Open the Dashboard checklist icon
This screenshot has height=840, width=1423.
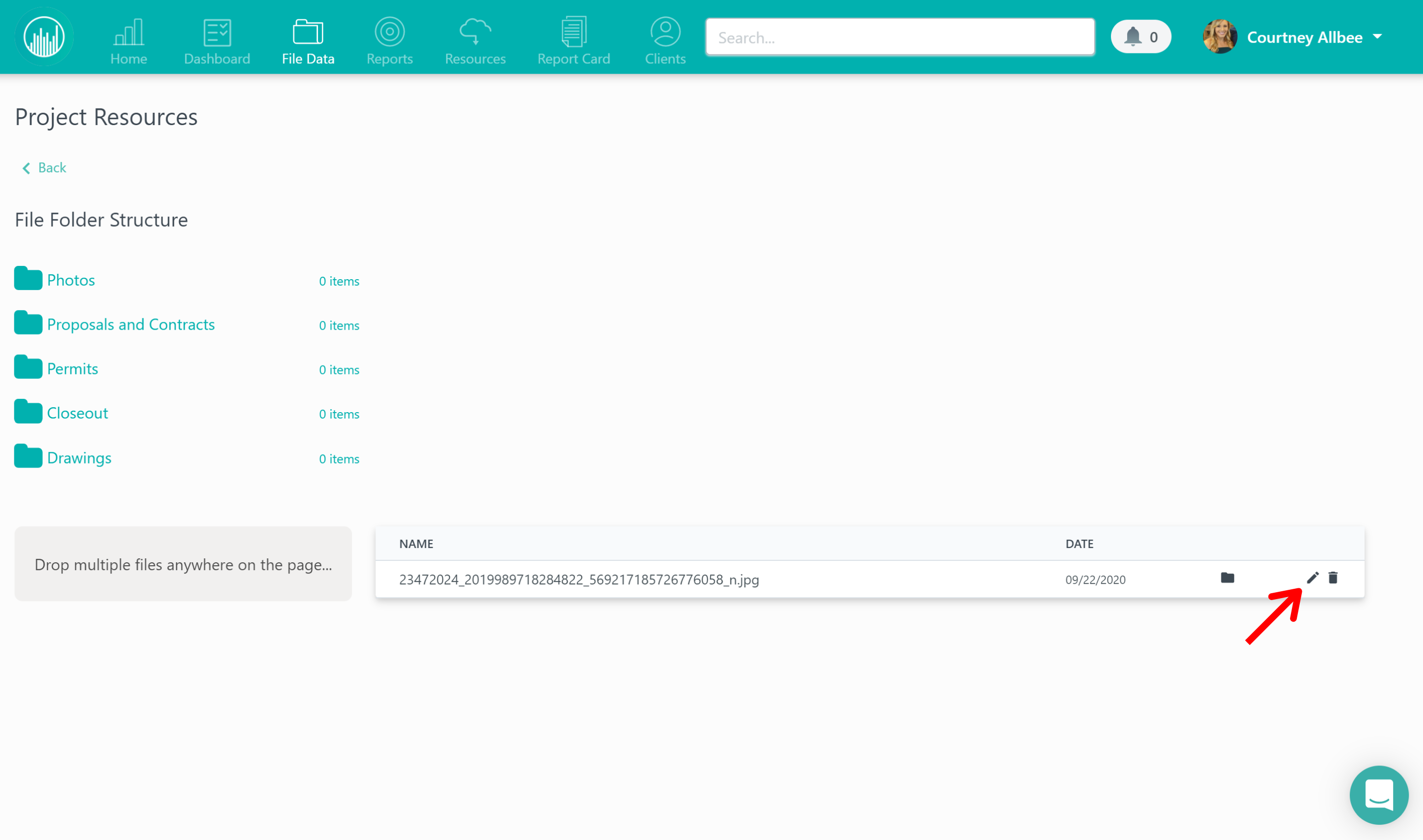click(x=217, y=32)
